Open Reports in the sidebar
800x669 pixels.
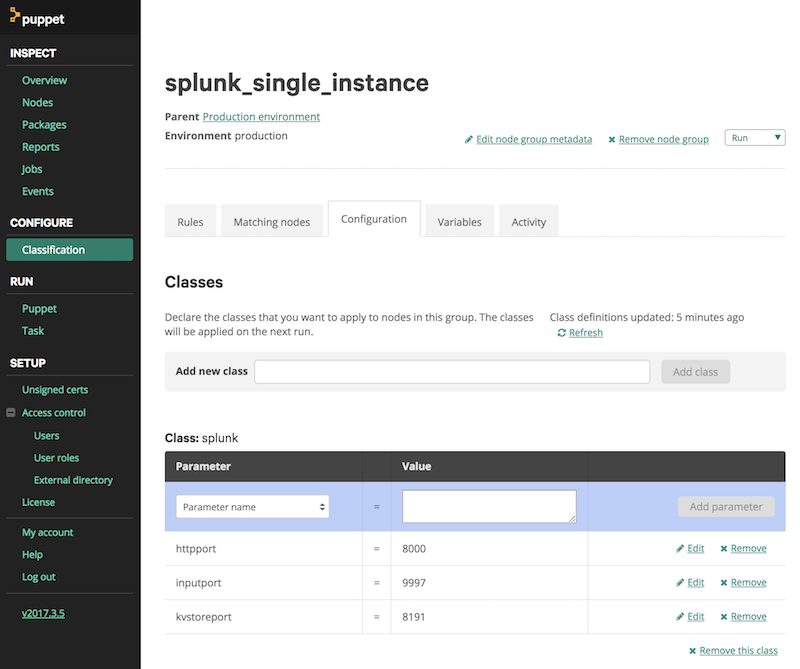tap(40, 147)
